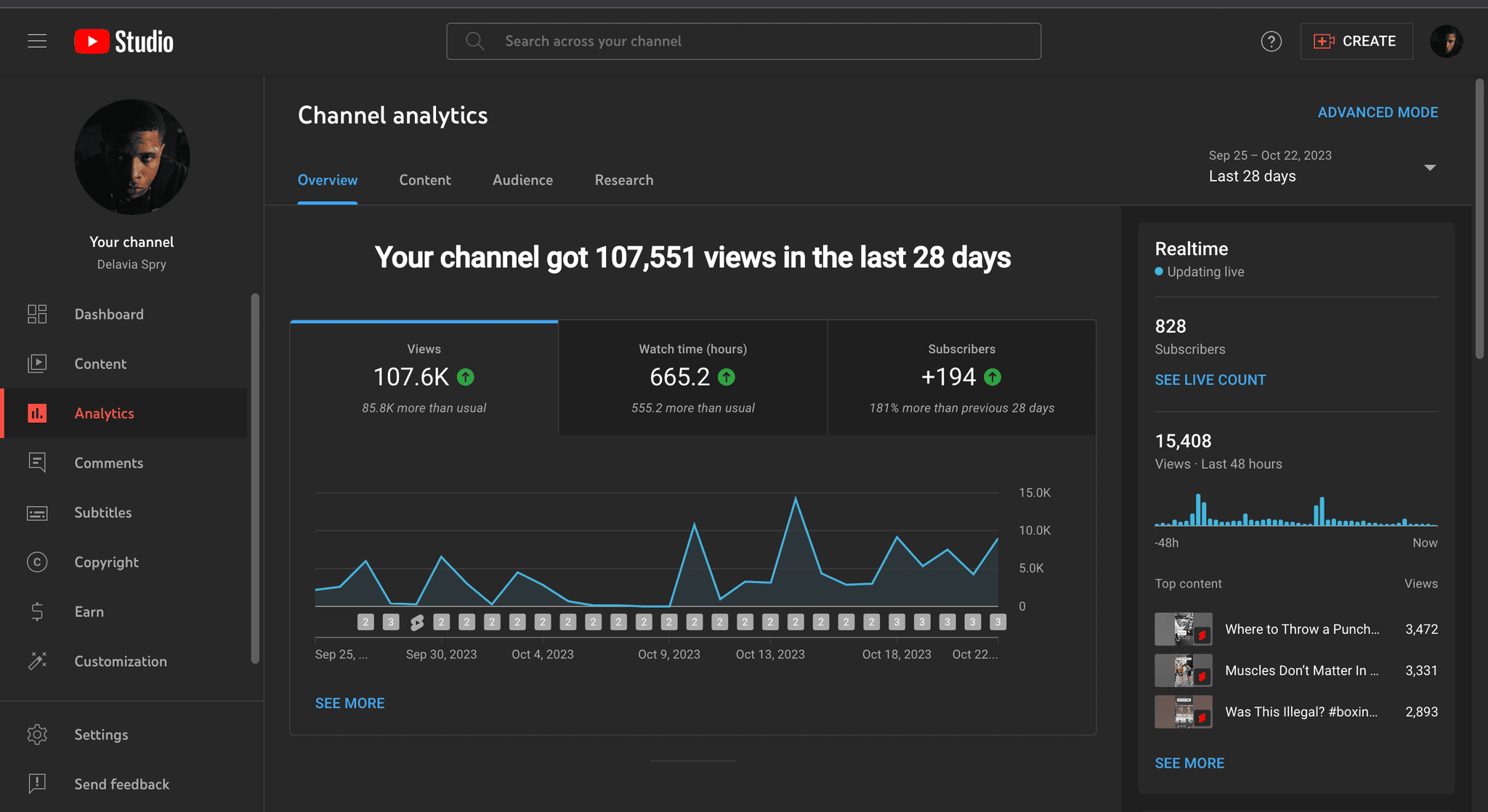Open the Copyright section

coord(106,562)
